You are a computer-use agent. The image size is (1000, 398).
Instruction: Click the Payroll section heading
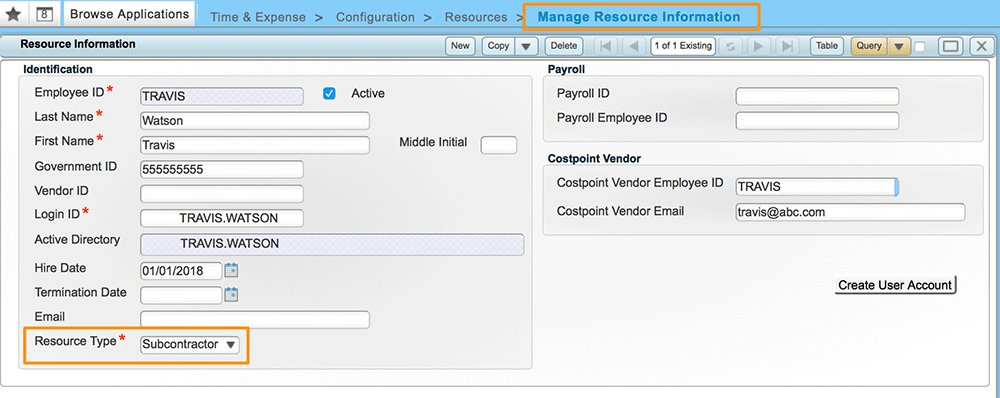[x=566, y=69]
